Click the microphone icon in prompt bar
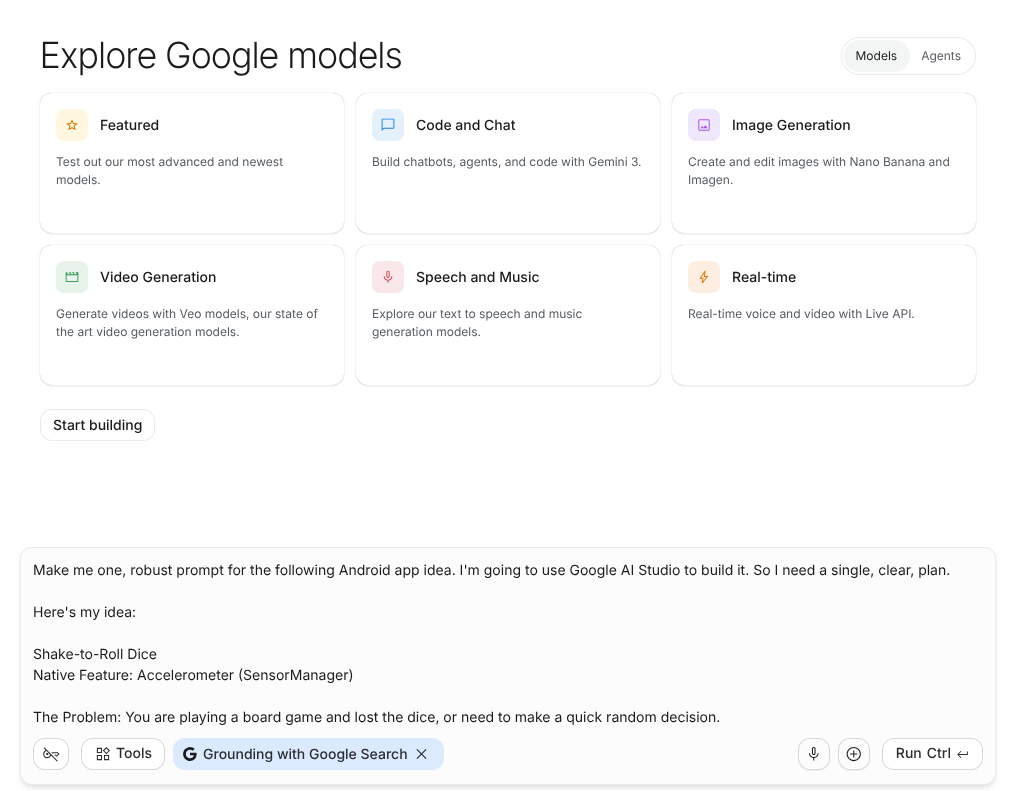 pyautogui.click(x=814, y=754)
